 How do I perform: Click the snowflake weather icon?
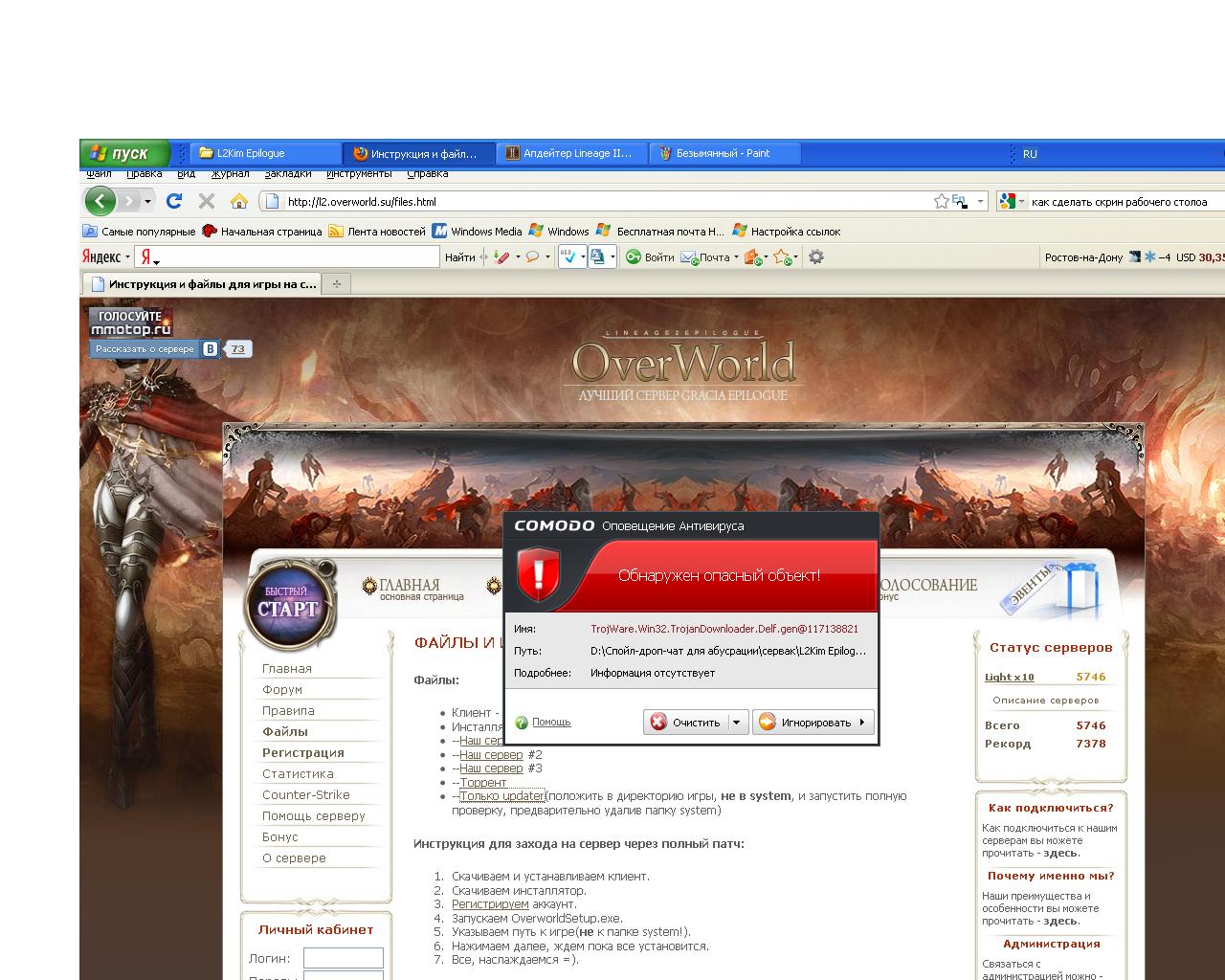tap(1150, 256)
